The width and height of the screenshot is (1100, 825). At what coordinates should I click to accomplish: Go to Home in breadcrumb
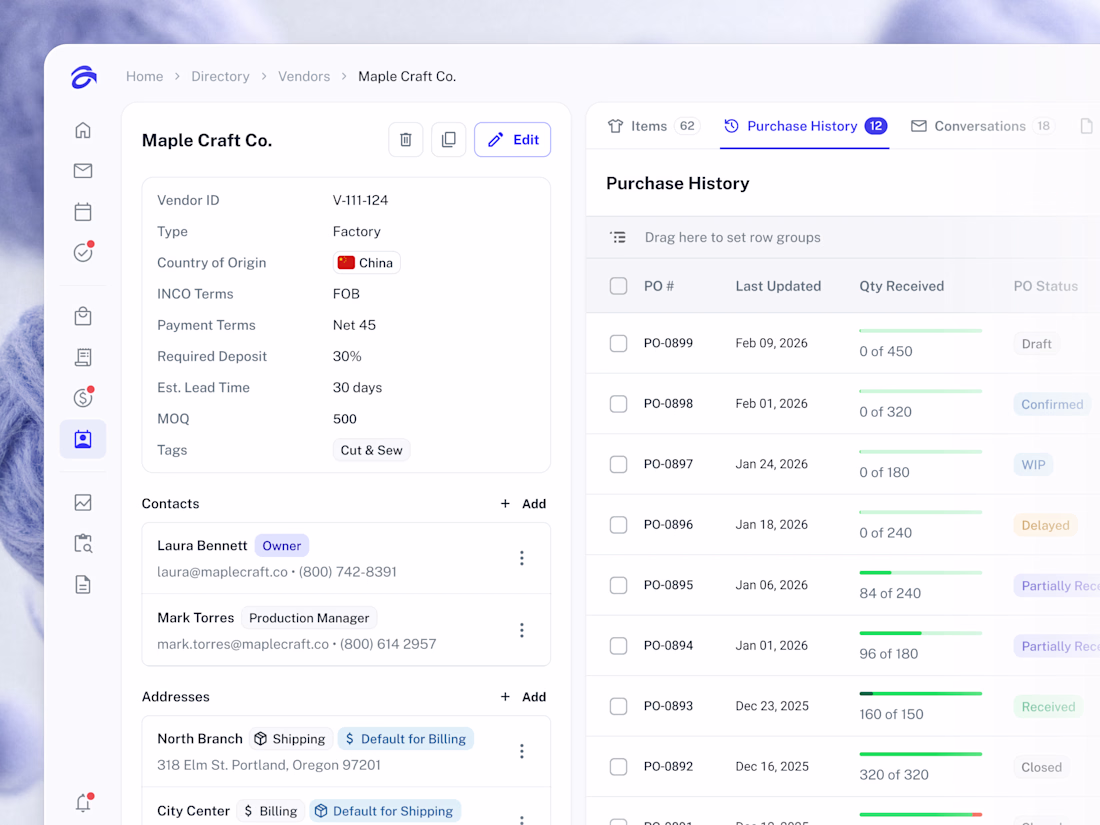(145, 76)
